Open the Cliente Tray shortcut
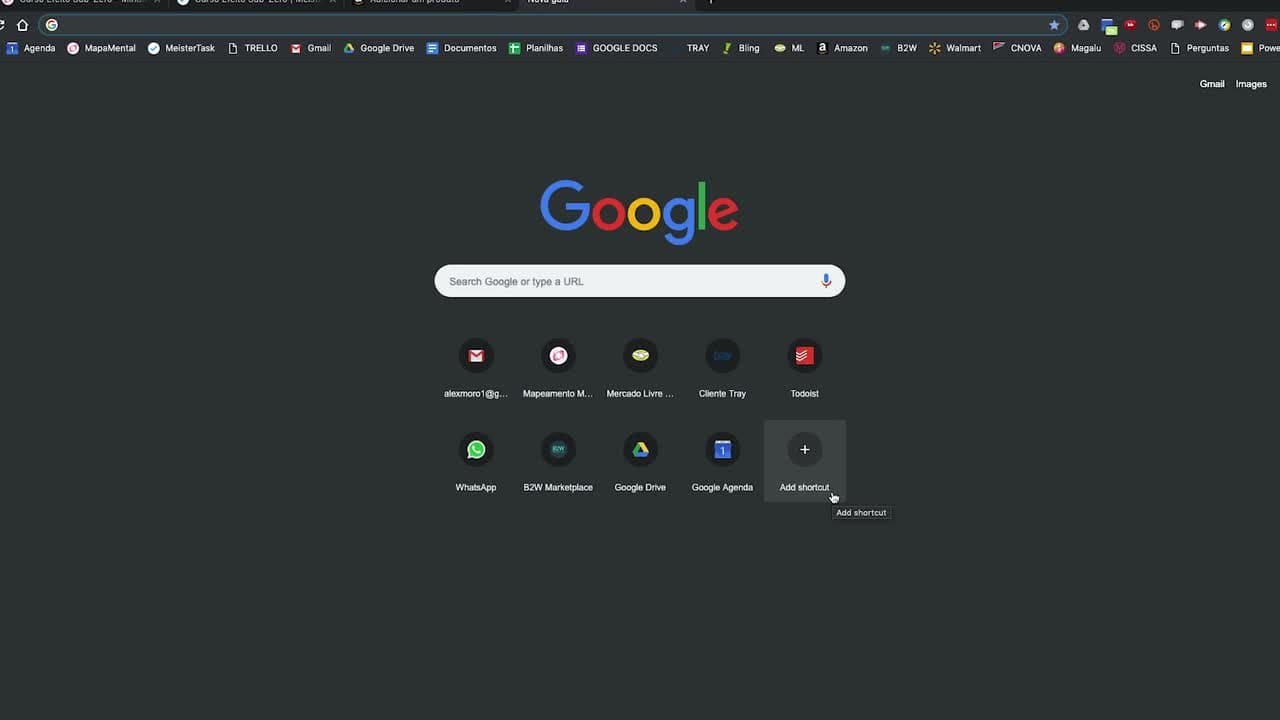 pos(722,366)
